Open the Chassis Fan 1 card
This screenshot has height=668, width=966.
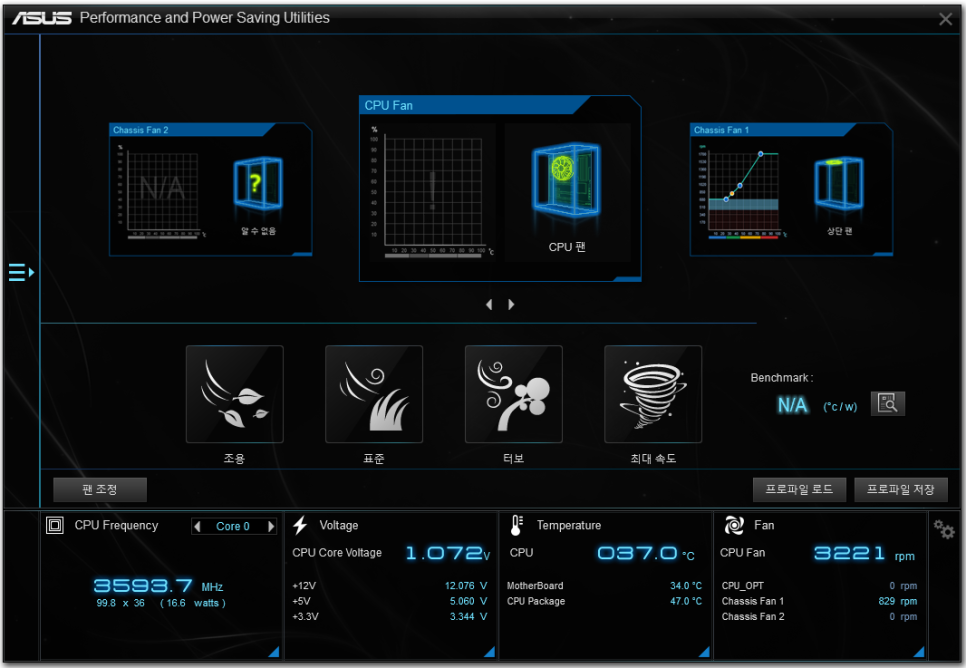pyautogui.click(x=792, y=189)
